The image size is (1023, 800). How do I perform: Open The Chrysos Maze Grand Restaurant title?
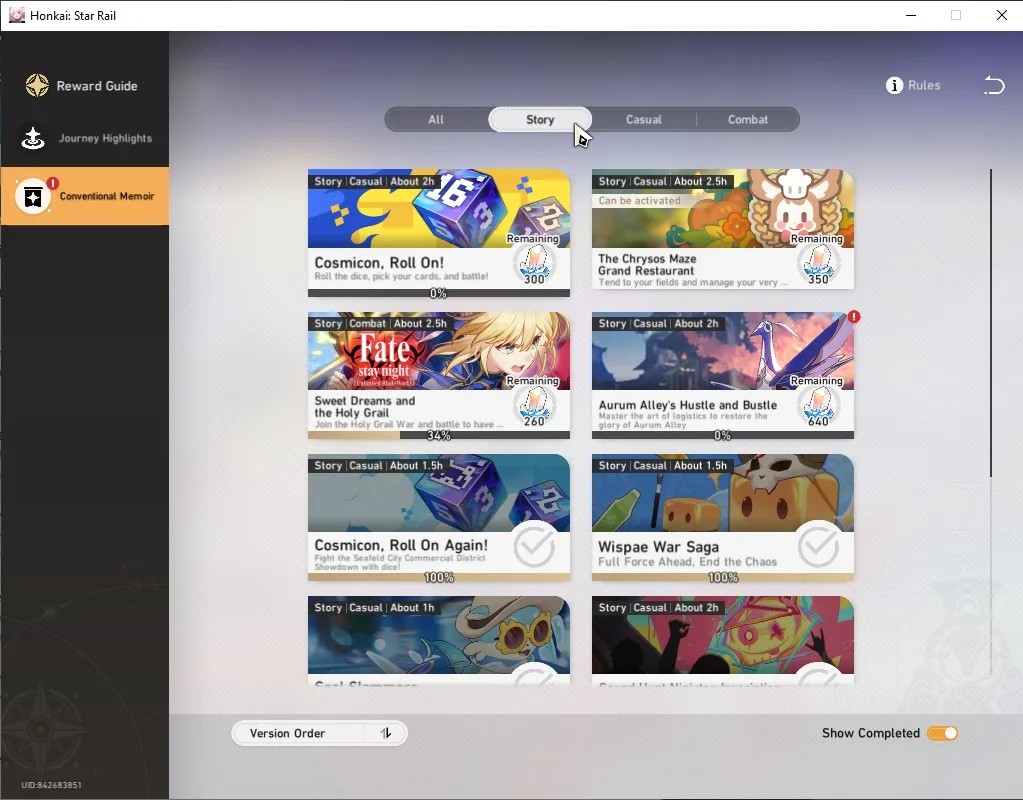click(x=647, y=264)
